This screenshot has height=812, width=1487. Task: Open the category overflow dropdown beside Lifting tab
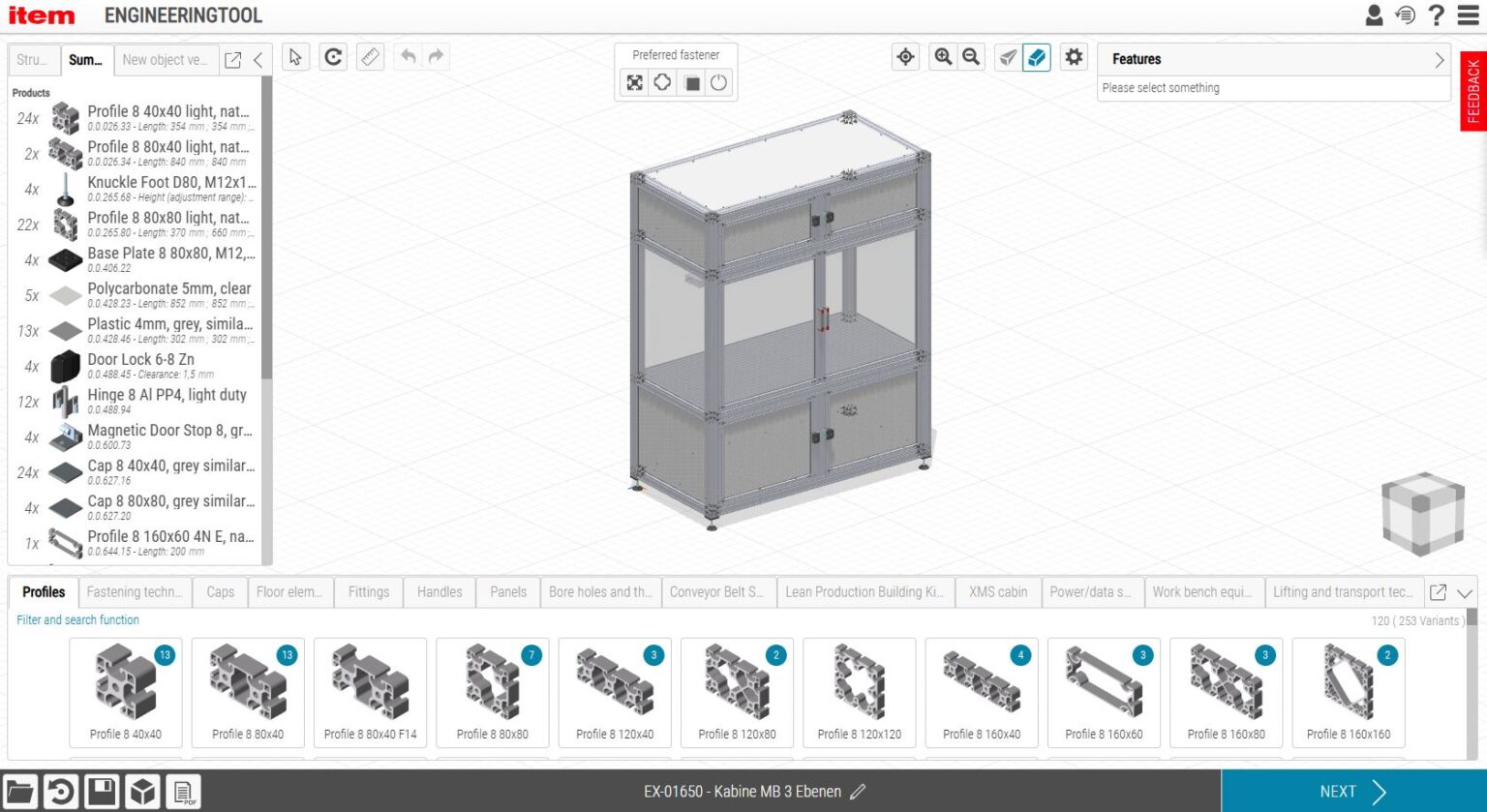point(1465,592)
